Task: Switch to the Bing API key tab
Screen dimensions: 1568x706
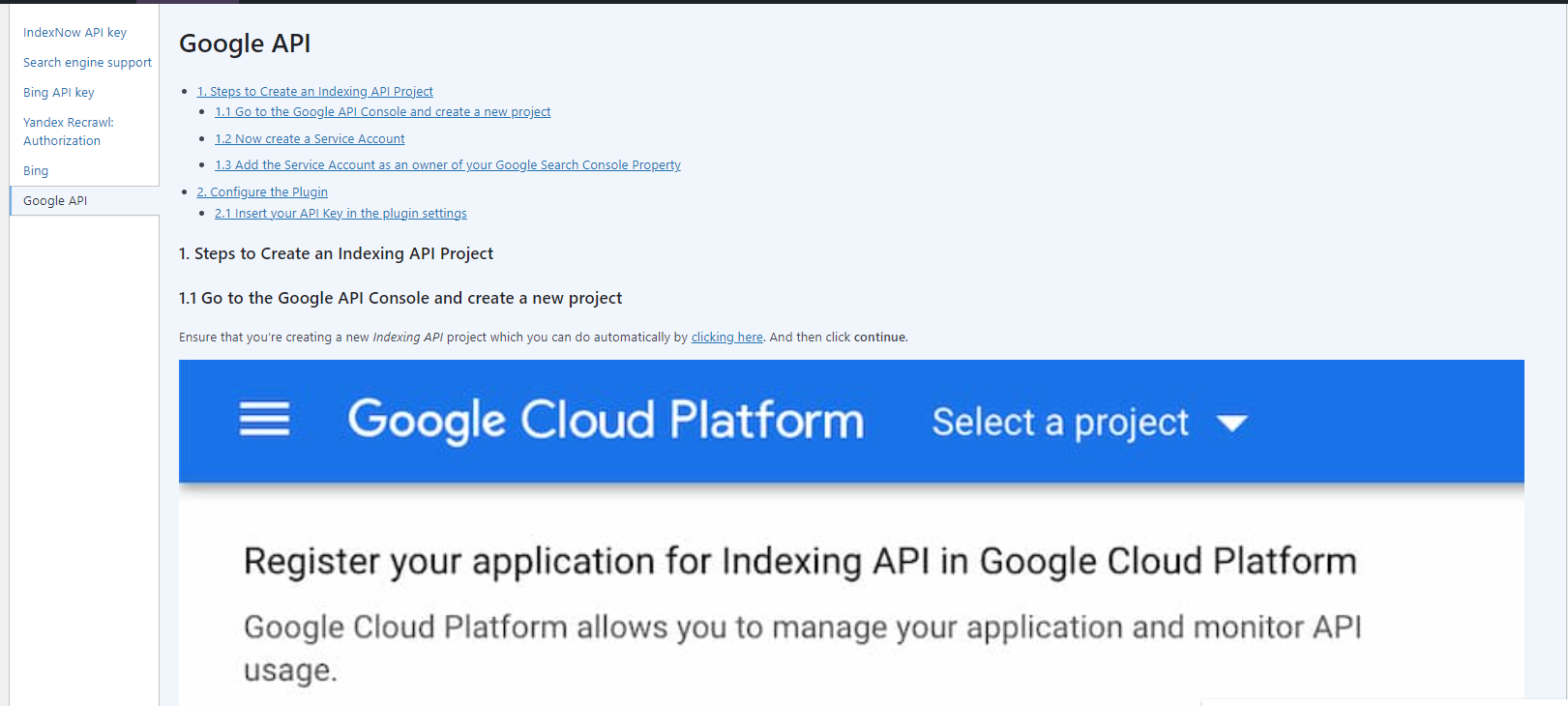Action: point(59,93)
